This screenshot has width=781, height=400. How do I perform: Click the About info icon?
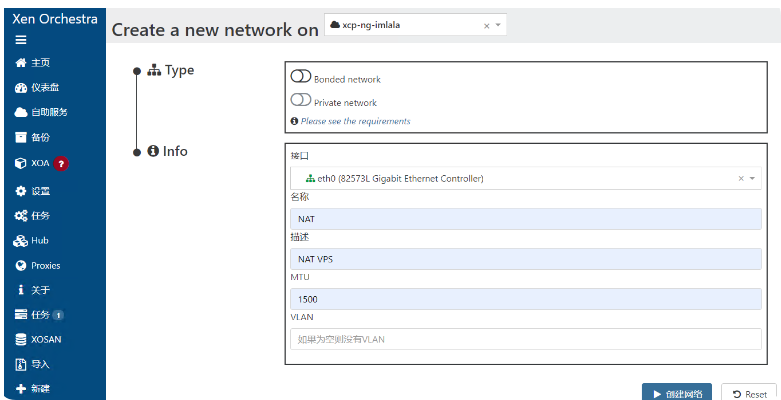point(20,290)
